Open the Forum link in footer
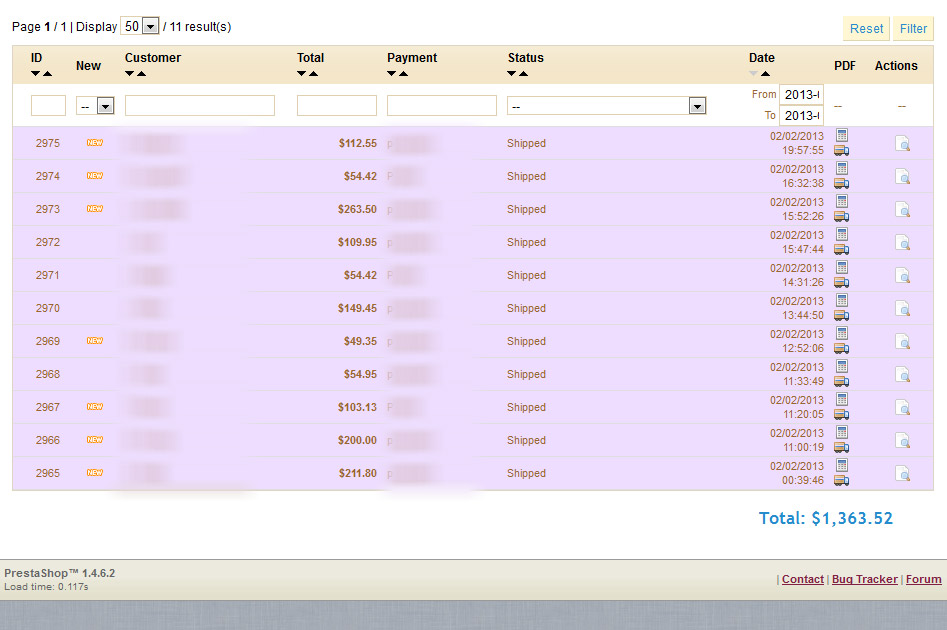 [923, 579]
